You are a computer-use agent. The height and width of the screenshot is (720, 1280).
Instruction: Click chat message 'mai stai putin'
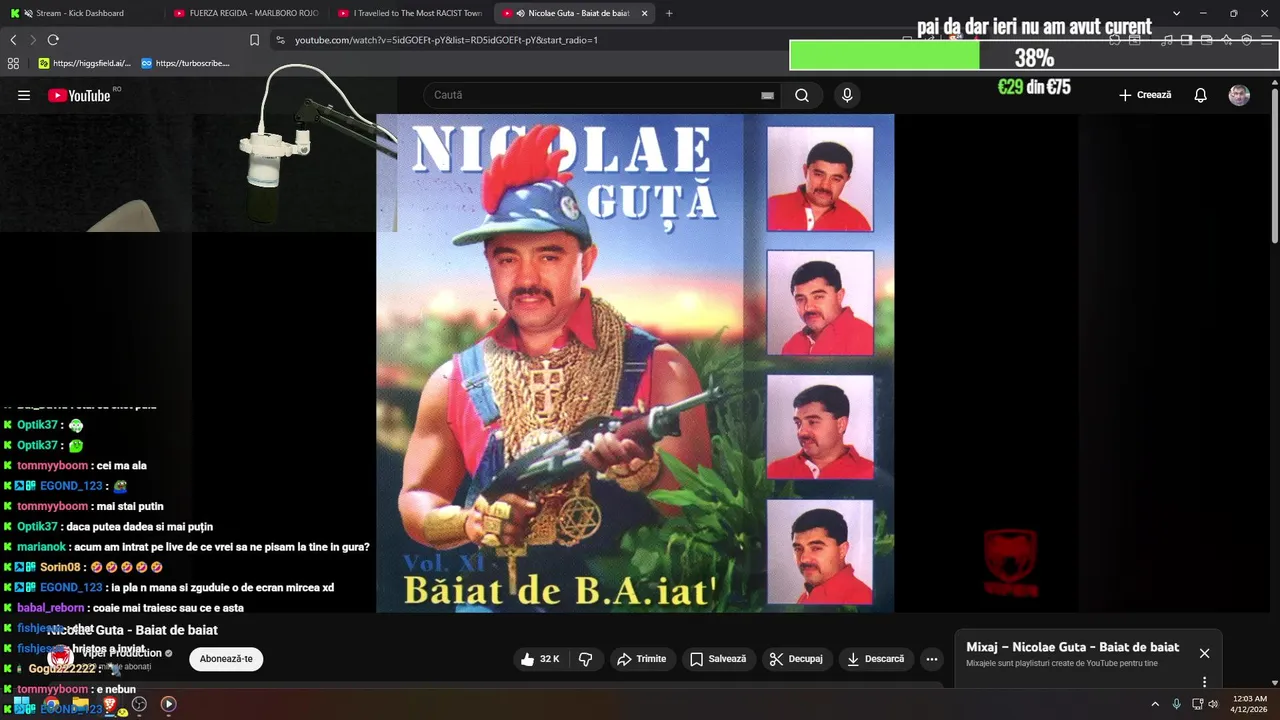tap(128, 506)
